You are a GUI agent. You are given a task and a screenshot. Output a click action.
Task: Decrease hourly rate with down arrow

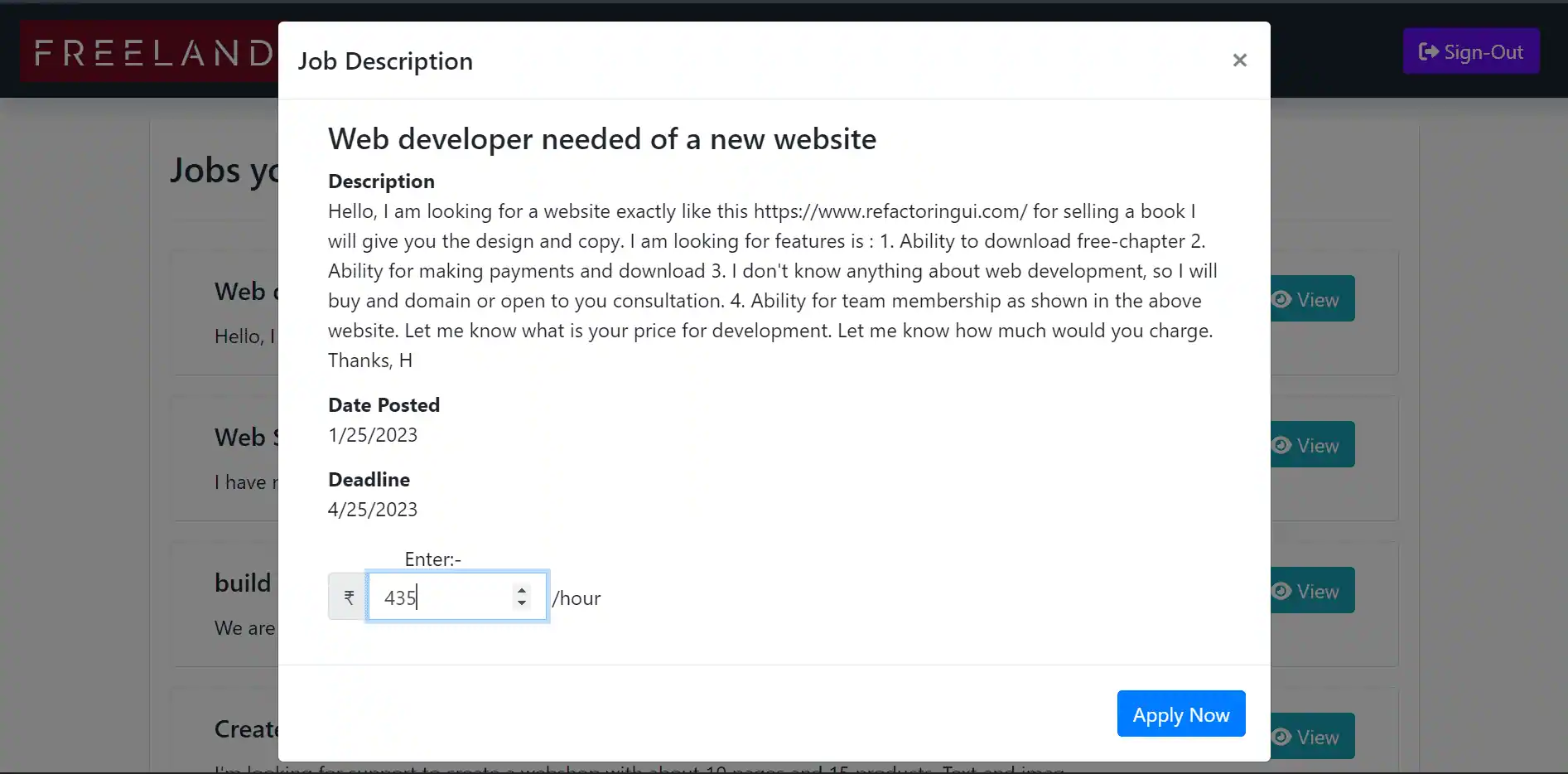[521, 603]
